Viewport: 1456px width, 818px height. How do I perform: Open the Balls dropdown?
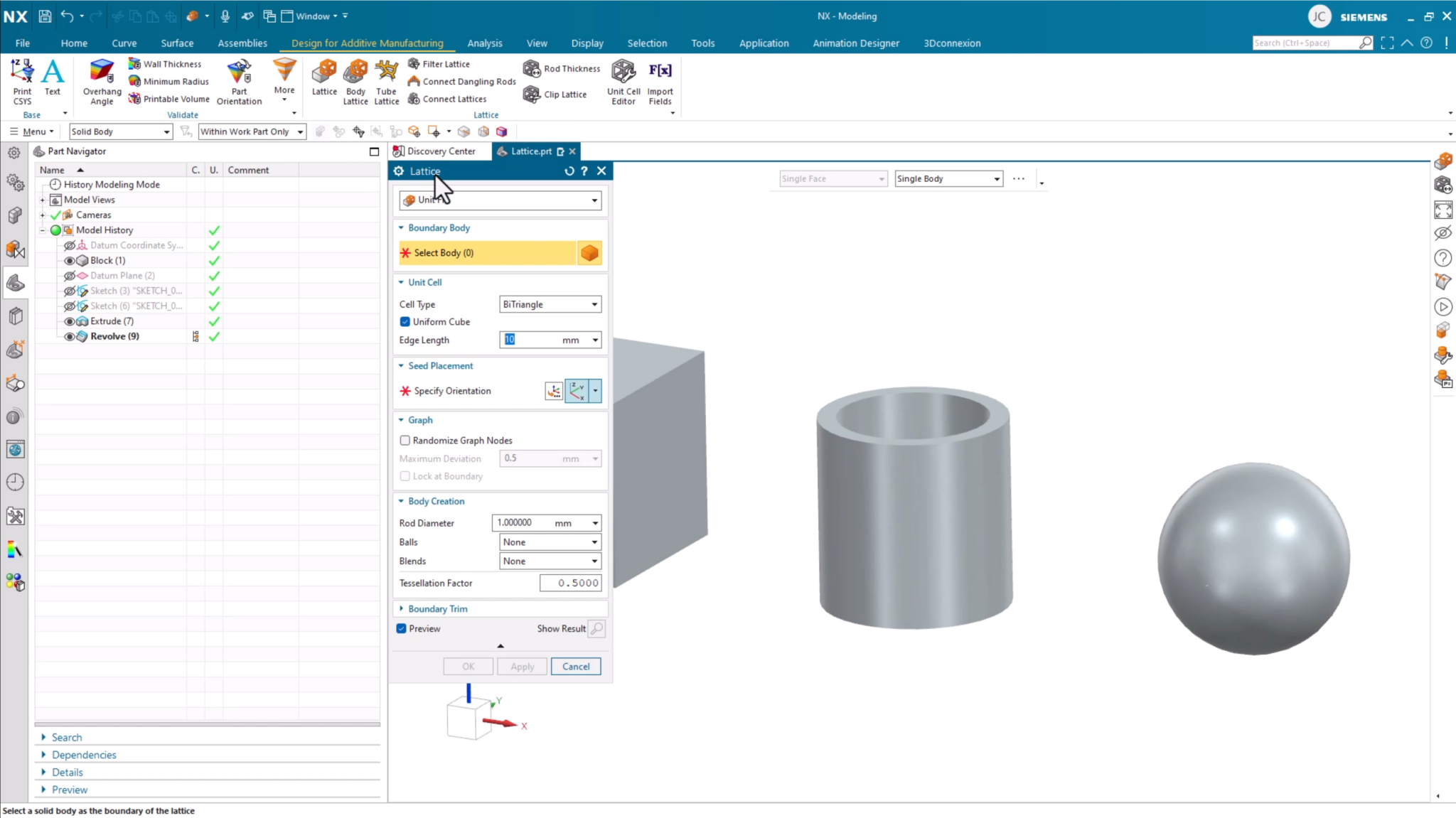point(550,542)
